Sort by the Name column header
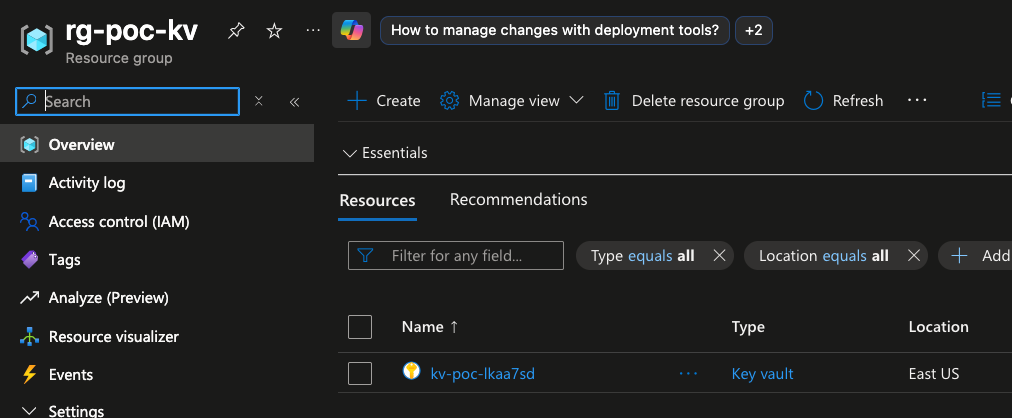The height and width of the screenshot is (418, 1012). 430,327
